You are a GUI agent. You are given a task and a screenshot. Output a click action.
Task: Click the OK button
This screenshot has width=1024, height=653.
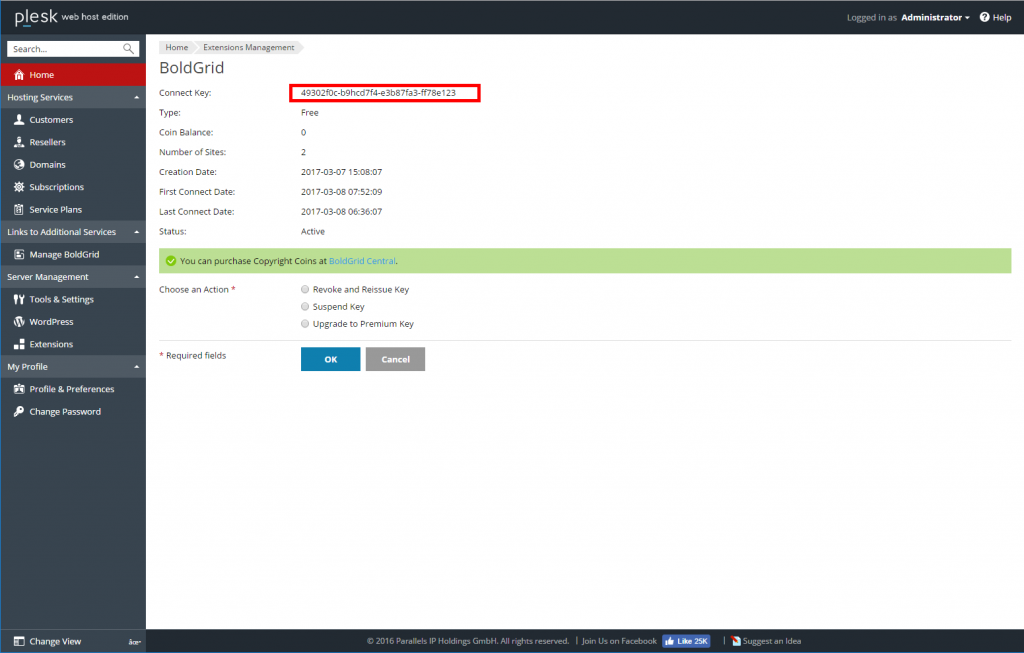pyautogui.click(x=330, y=359)
